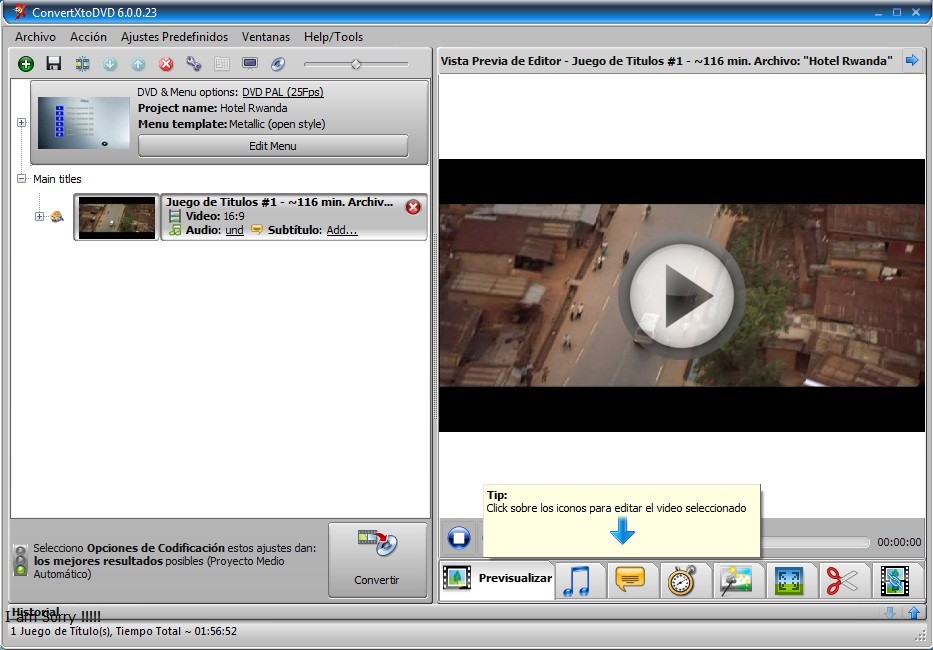Click the Historial panel up arrow
The width and height of the screenshot is (933, 650).
tap(914, 612)
